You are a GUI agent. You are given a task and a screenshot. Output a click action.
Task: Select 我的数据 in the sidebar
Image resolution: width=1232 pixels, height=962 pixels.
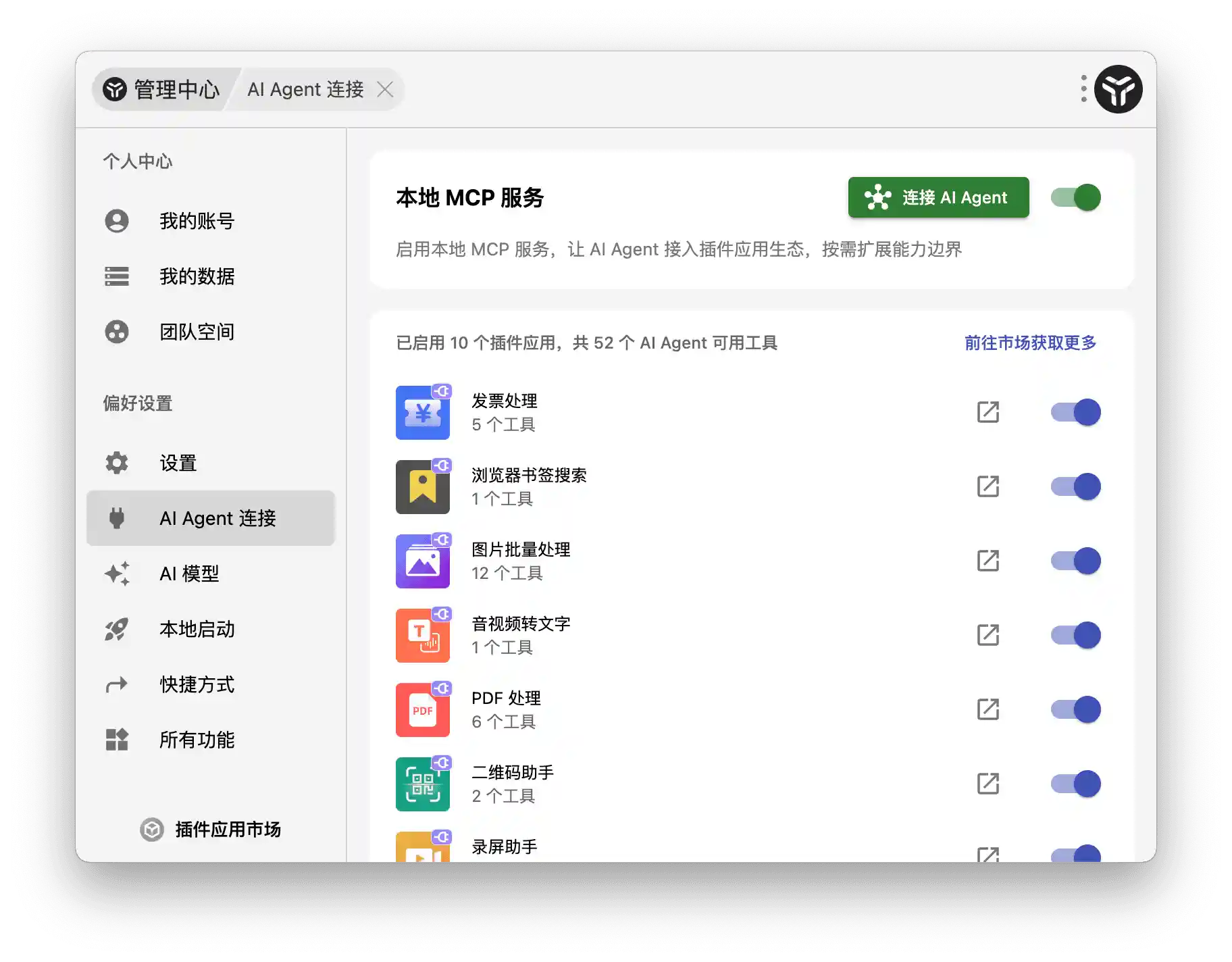click(x=196, y=276)
